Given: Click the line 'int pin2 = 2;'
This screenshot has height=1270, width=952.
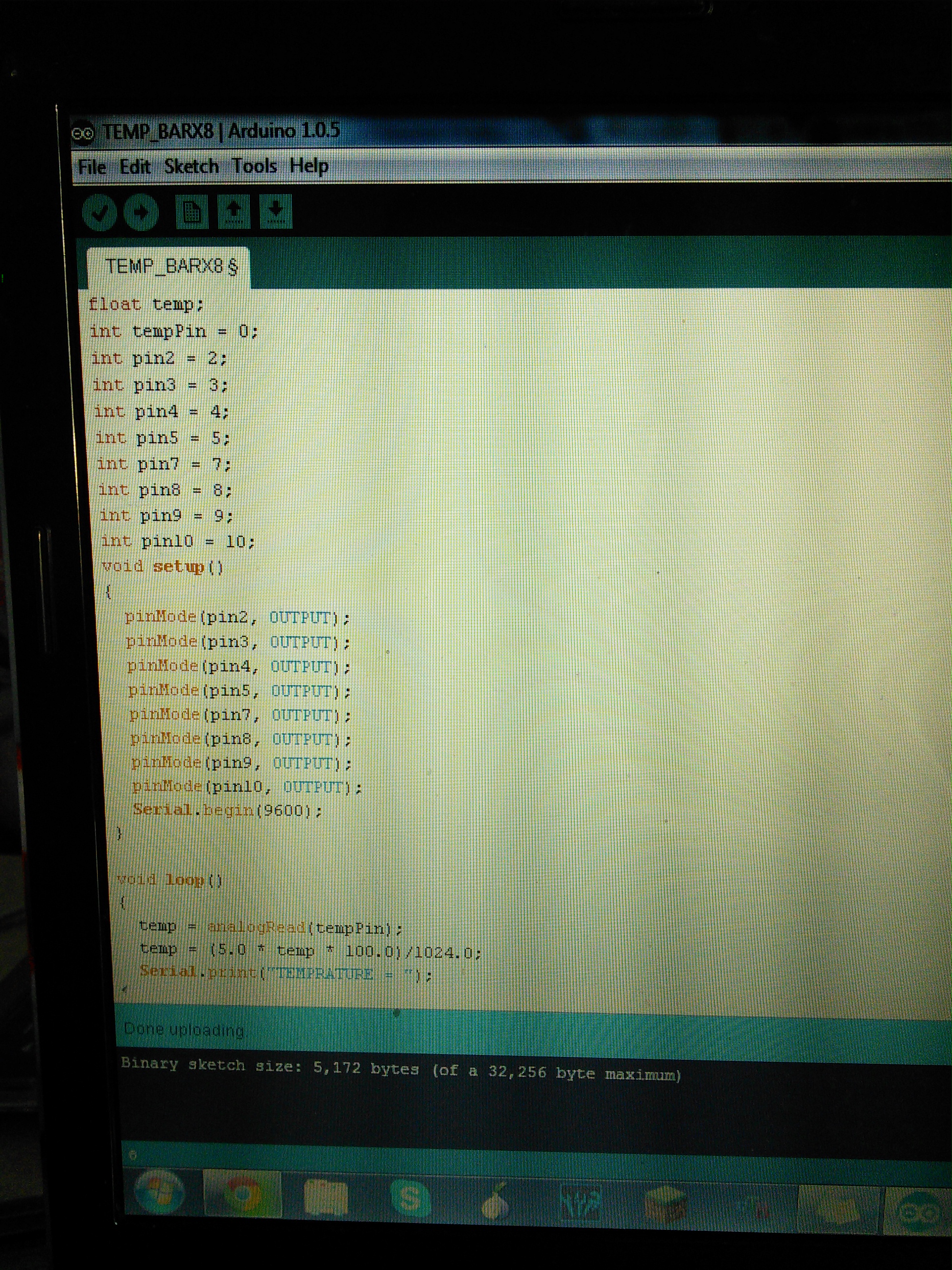Looking at the screenshot, I should click(x=160, y=358).
